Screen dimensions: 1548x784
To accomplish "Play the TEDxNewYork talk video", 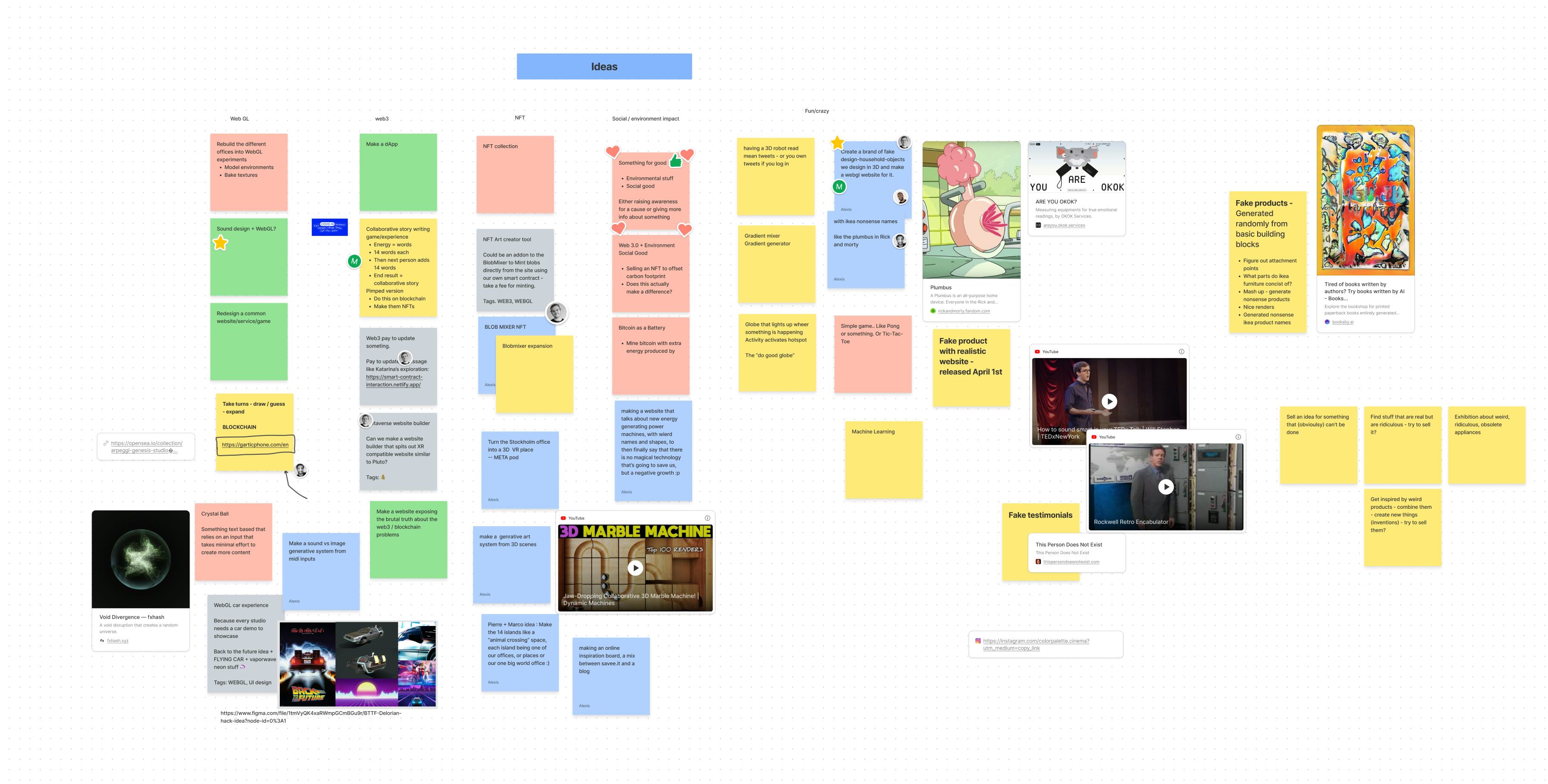I will point(1109,401).
